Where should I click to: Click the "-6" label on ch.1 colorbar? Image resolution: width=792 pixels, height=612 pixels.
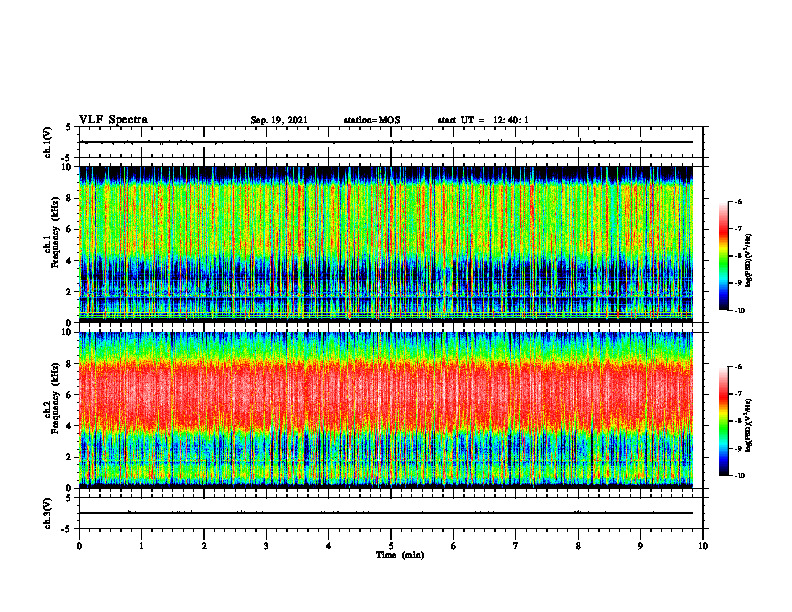[x=739, y=202]
